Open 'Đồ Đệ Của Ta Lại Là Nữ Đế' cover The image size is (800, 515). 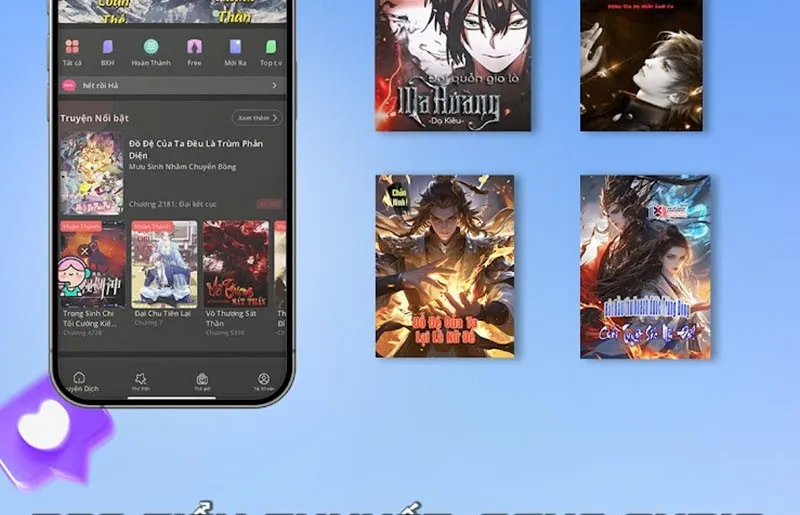pos(445,266)
